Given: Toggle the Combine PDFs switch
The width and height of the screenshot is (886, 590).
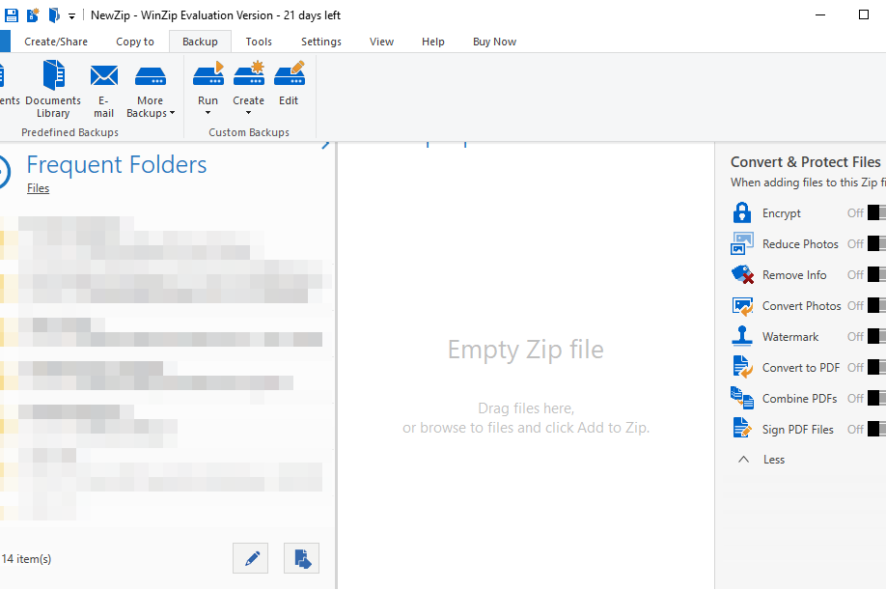Looking at the screenshot, I should point(876,398).
